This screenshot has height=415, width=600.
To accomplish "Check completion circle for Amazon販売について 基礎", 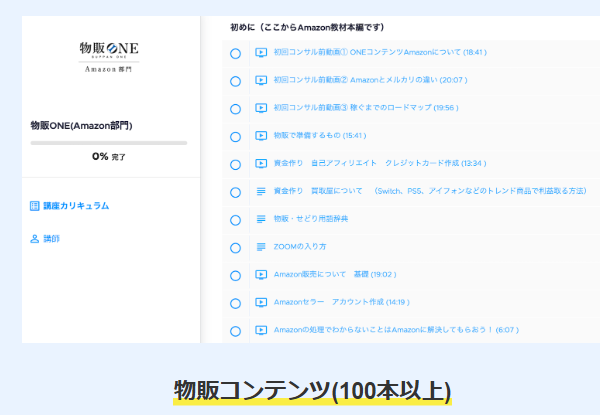I will pyautogui.click(x=235, y=275).
